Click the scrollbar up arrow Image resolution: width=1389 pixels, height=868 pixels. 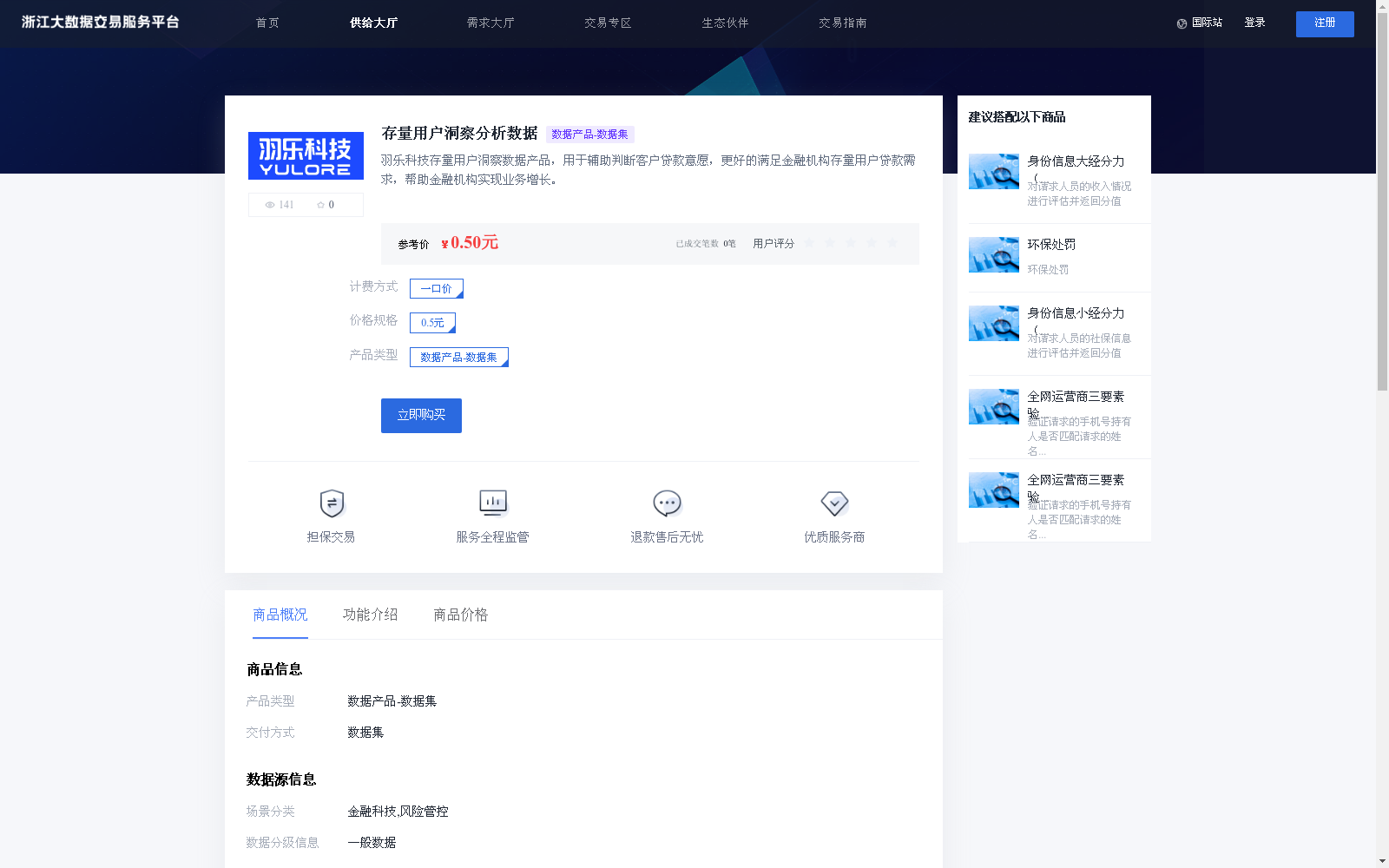[x=1382, y=6]
